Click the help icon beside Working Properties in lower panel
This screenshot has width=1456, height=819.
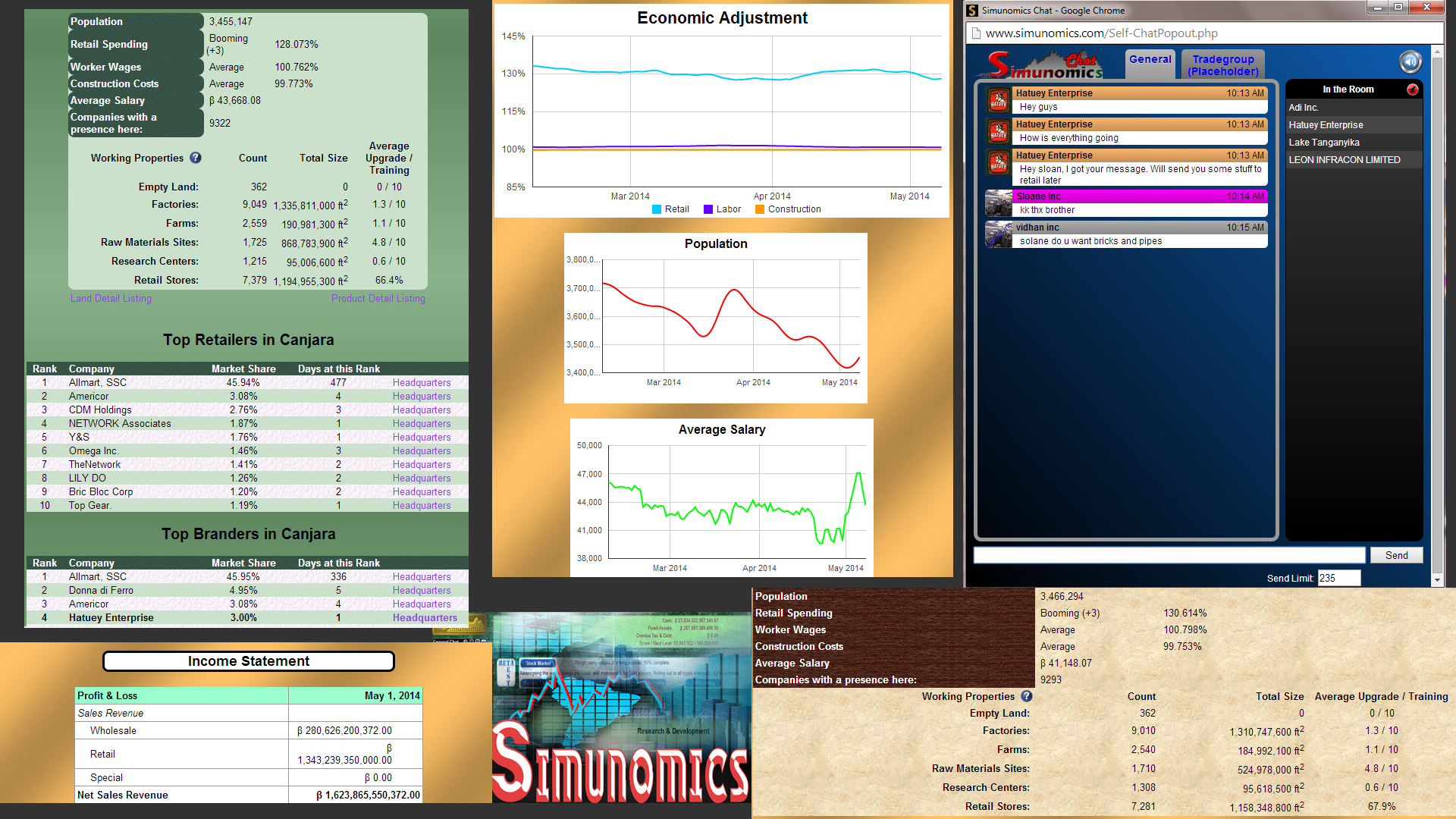pos(1027,696)
